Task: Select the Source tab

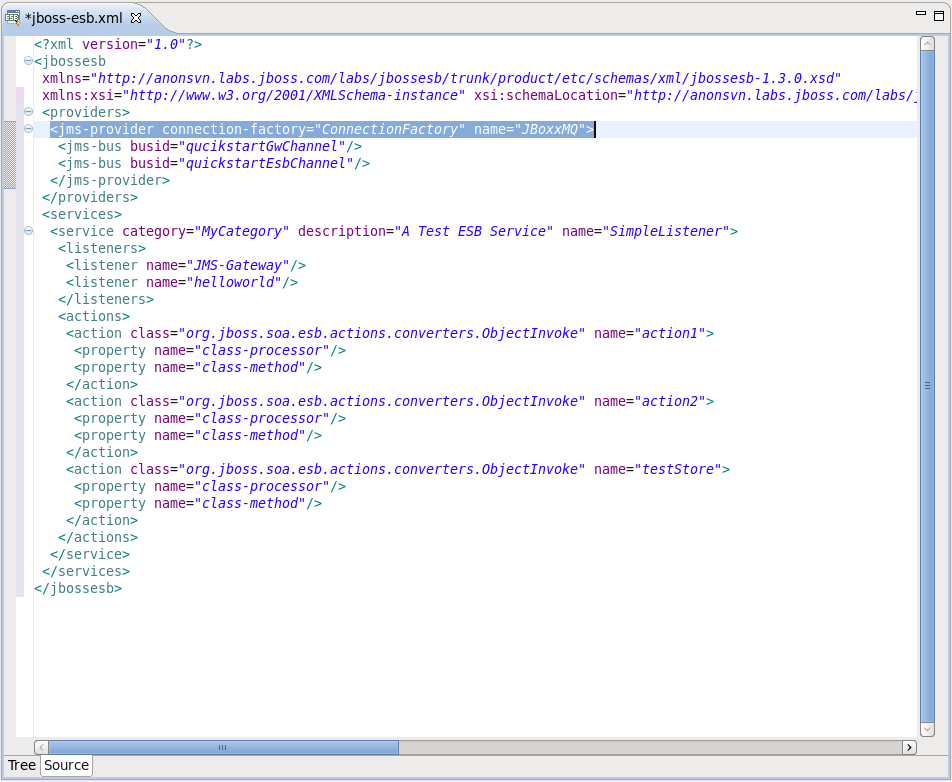Action: point(66,765)
